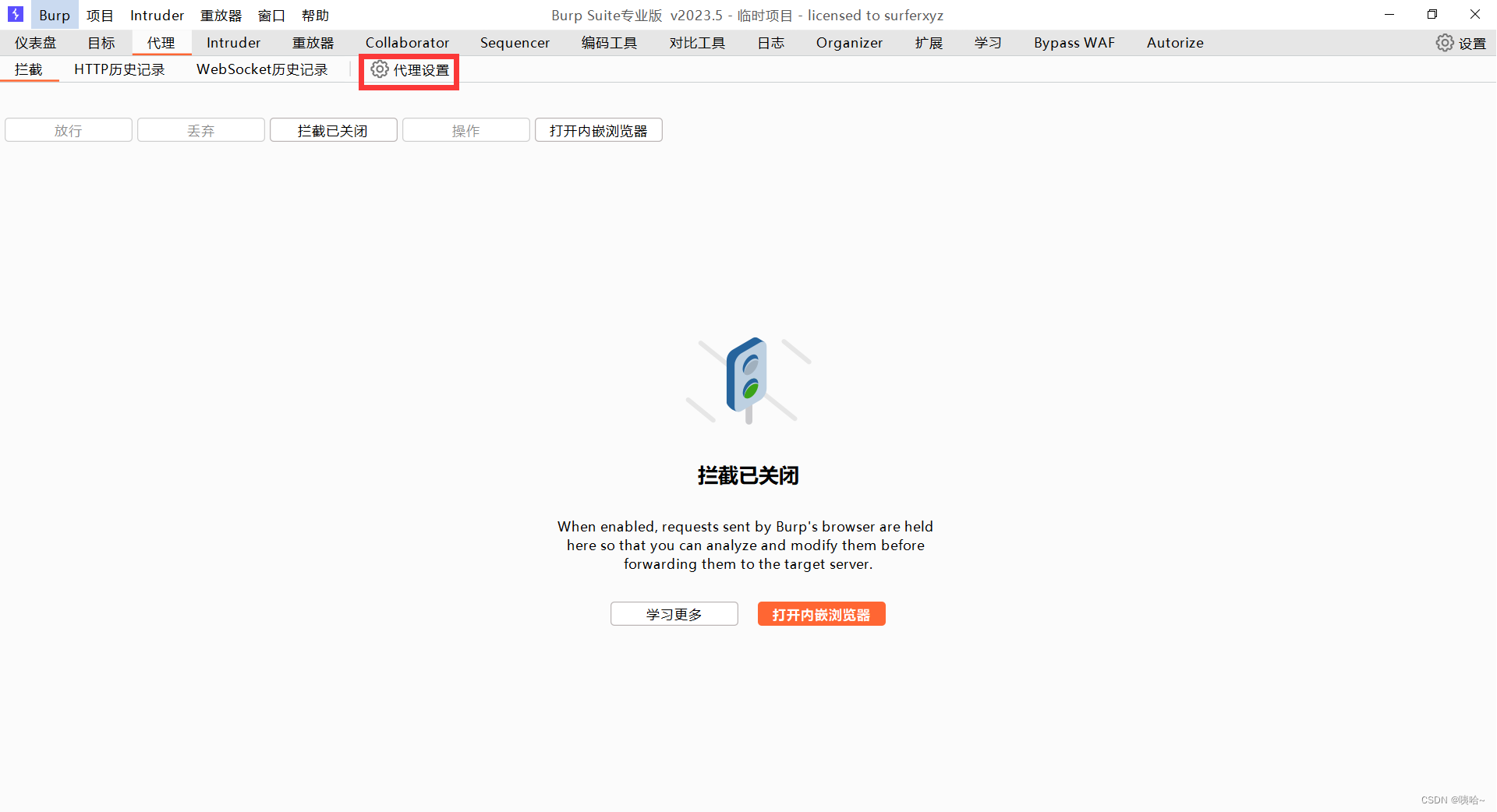Switch to the 扩展 tab
Viewport: 1497px width, 812px height.
point(929,43)
